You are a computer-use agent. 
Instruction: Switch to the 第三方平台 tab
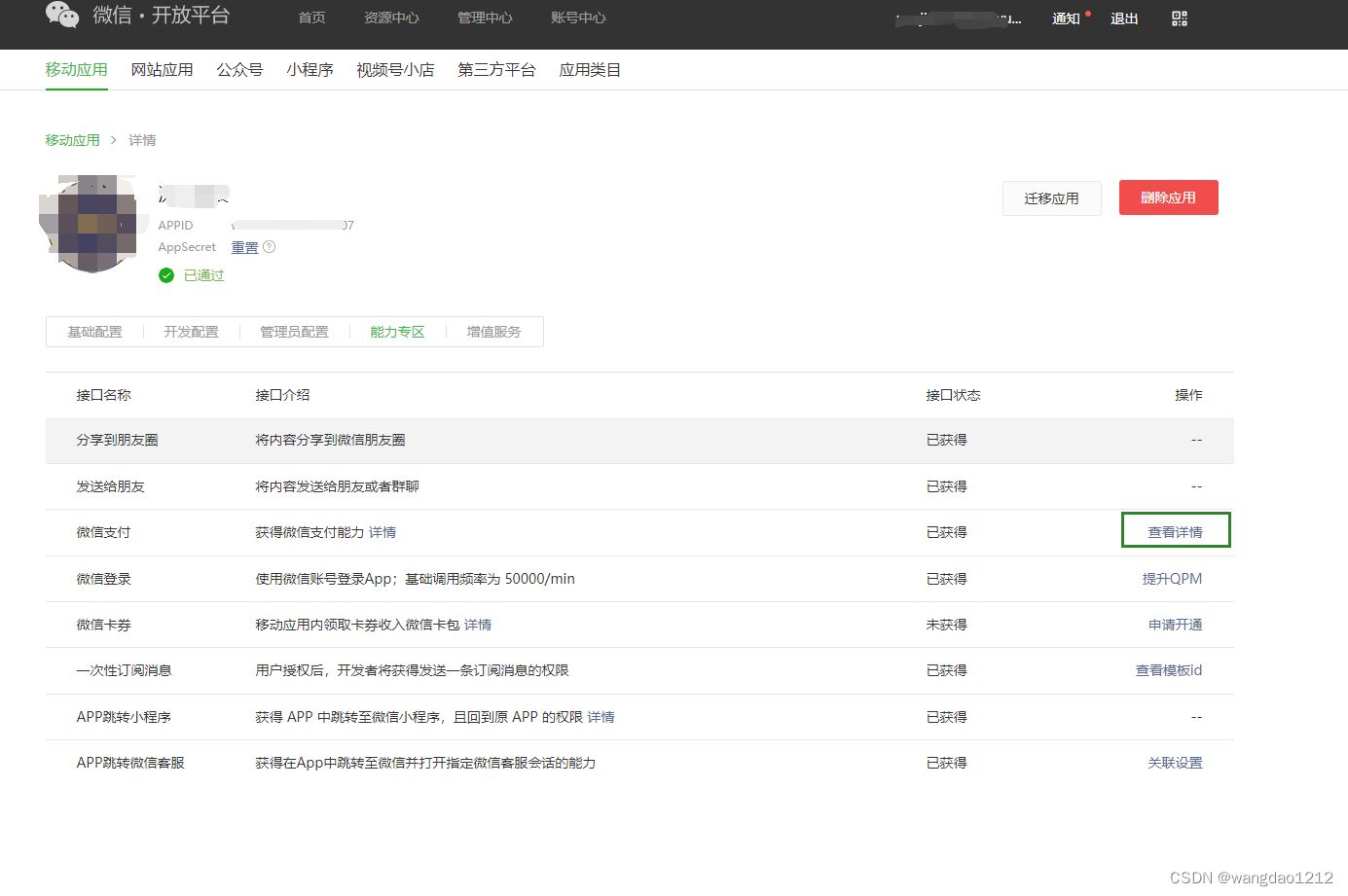click(x=496, y=70)
